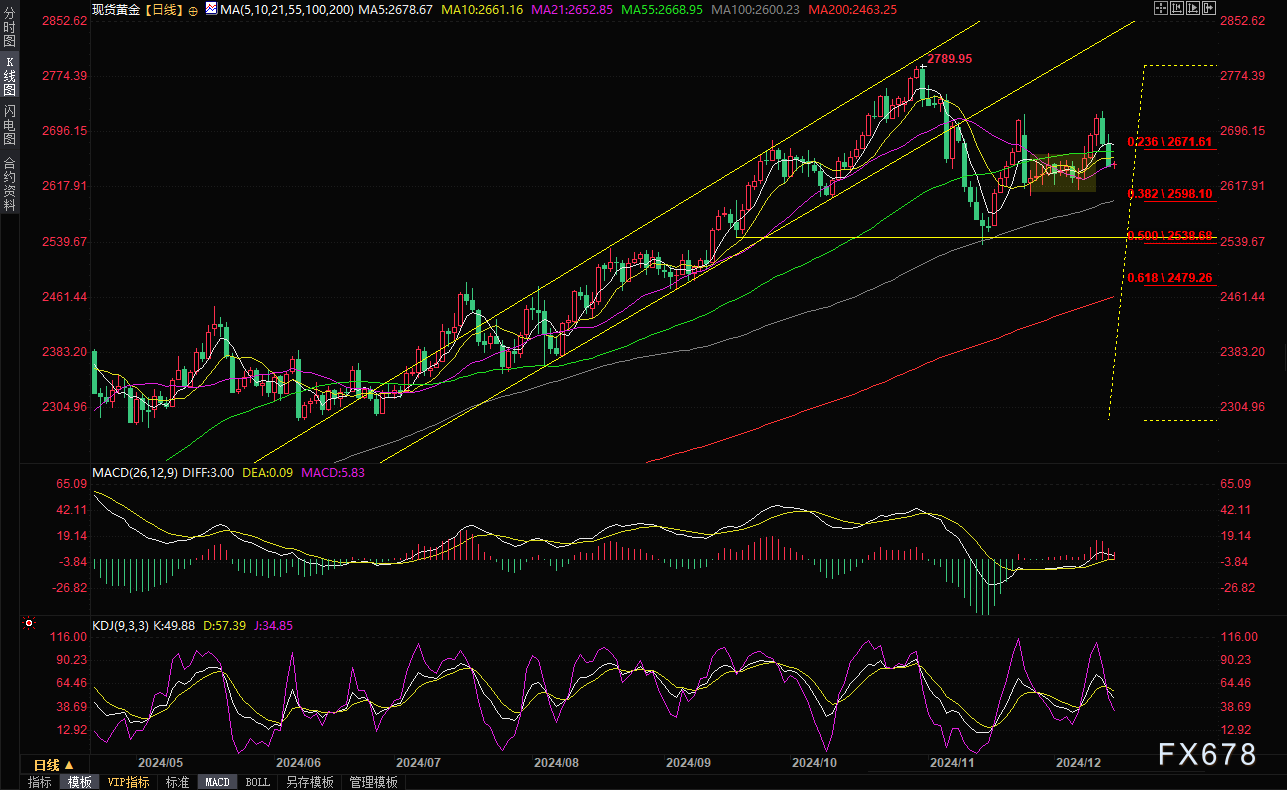Click the 管理模板 button
Screen dimensions: 1287x790
pyautogui.click(x=373, y=782)
